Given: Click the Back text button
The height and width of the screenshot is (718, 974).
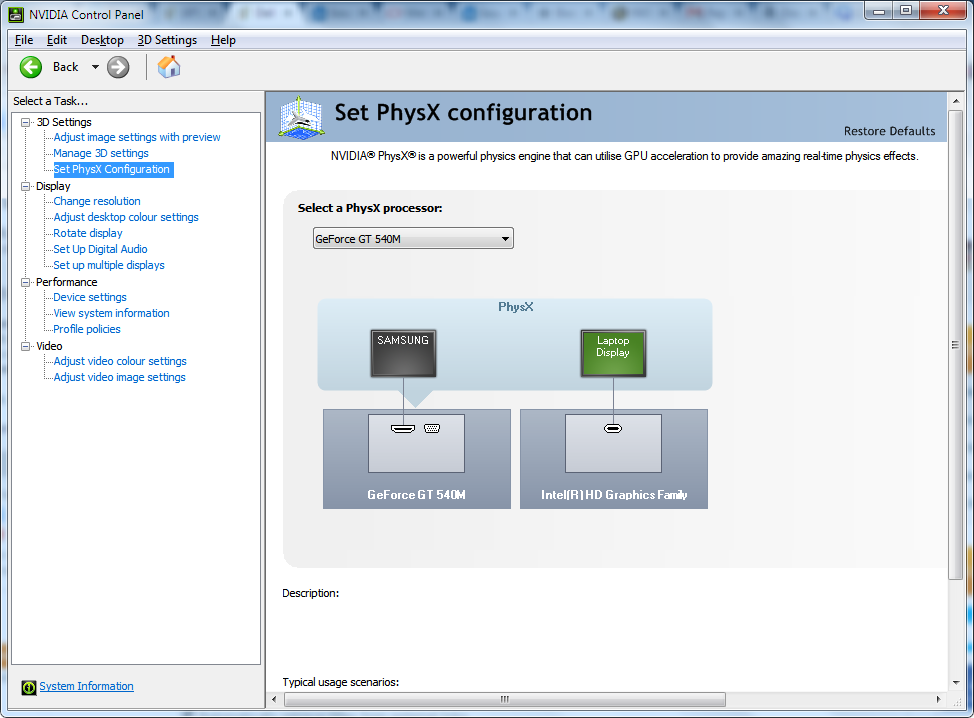Looking at the screenshot, I should [65, 67].
